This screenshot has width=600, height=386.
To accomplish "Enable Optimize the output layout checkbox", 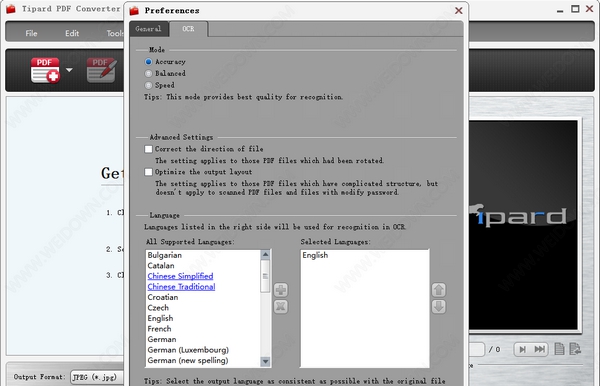I will point(148,172).
